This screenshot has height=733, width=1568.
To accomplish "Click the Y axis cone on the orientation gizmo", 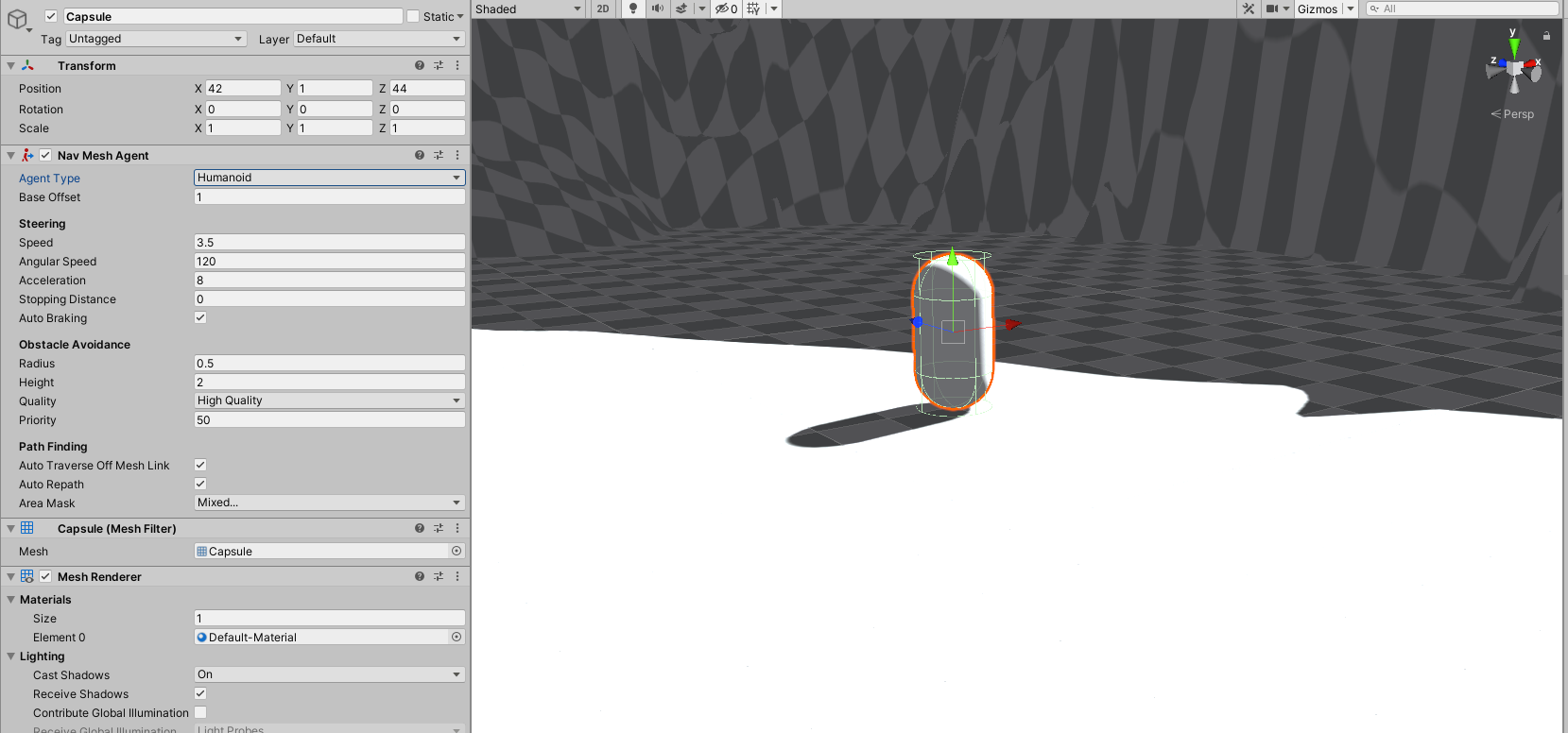I will tap(1514, 46).
